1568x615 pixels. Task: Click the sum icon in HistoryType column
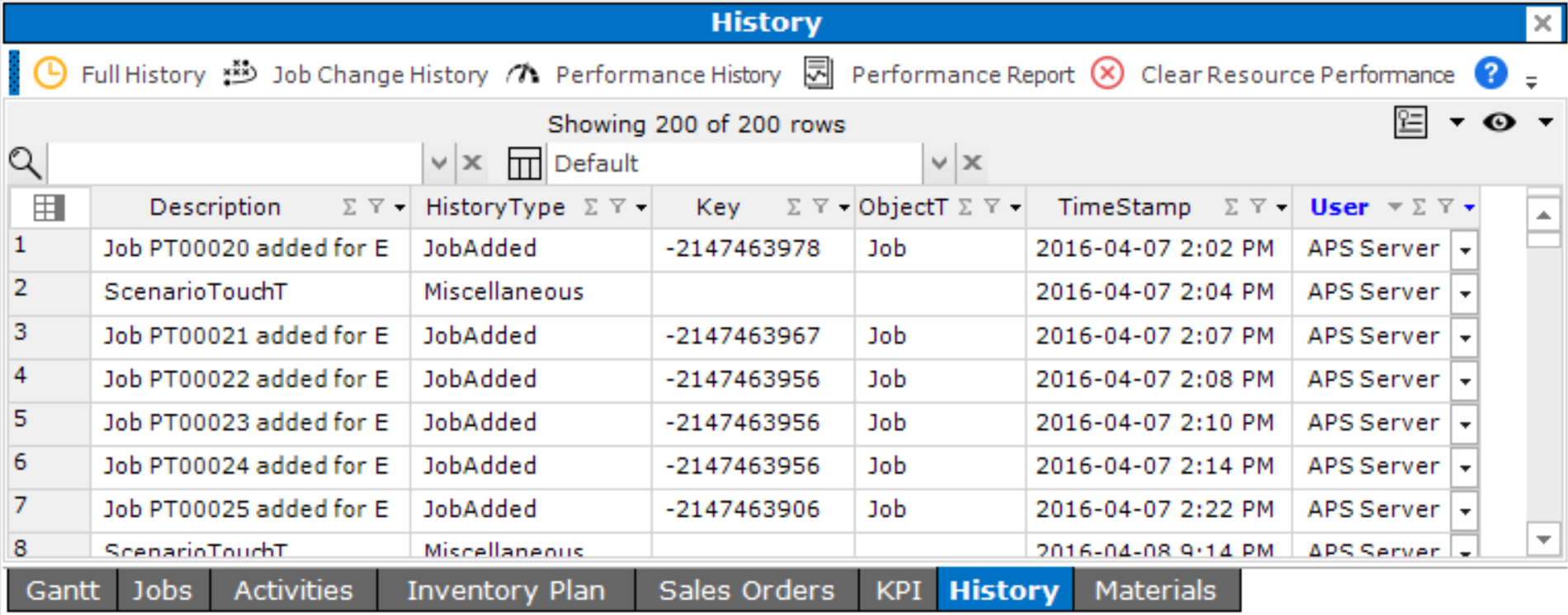[x=590, y=207]
